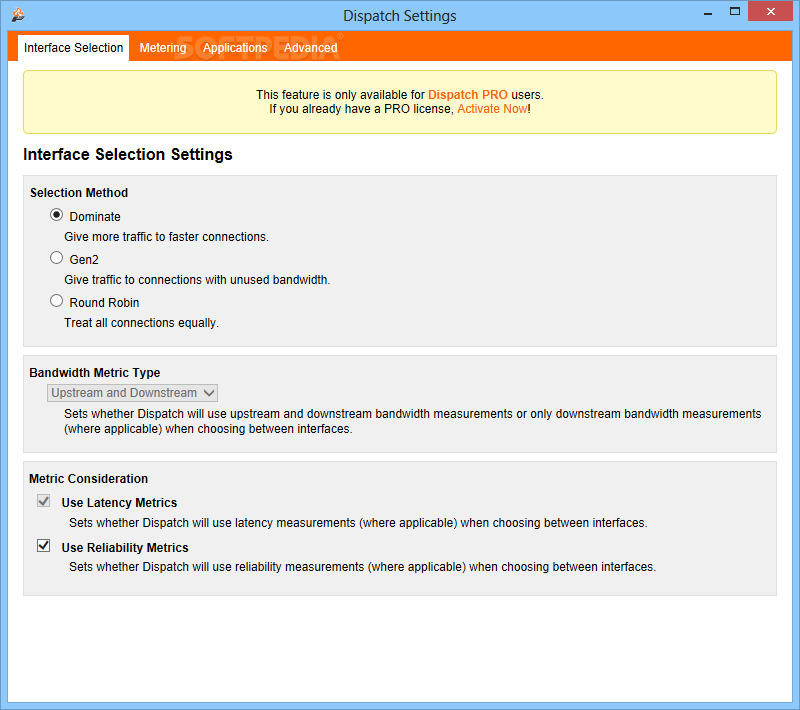The image size is (800, 710).
Task: Open the Upstream and Downstream dropdown
Action: 132,393
